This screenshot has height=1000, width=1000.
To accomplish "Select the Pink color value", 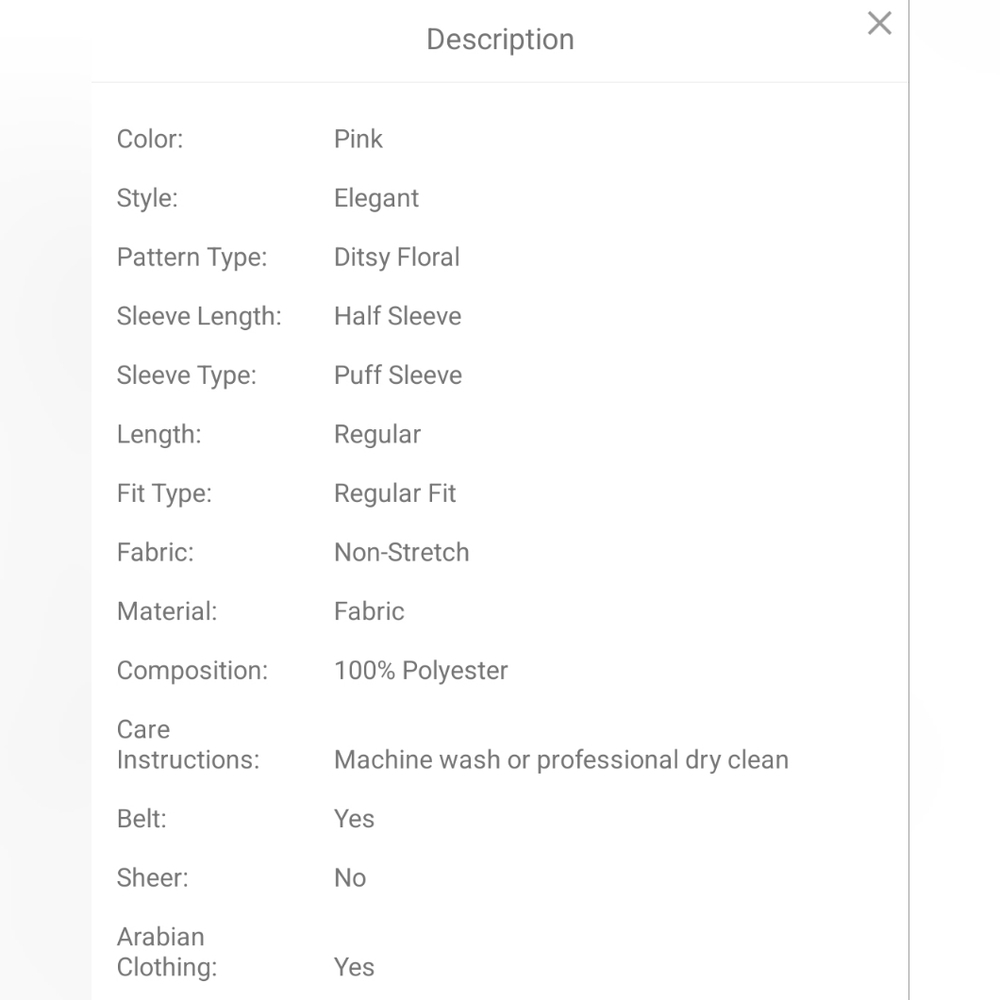I will click(x=358, y=139).
